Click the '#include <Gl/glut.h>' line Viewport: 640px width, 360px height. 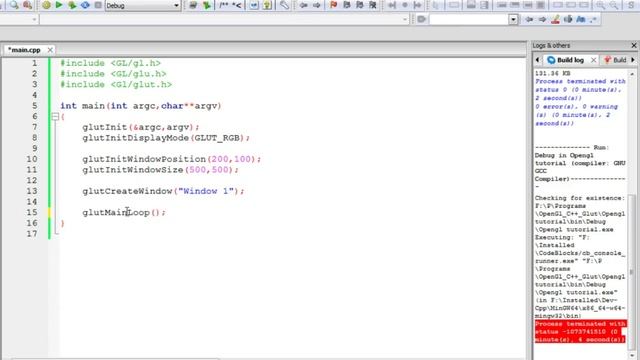116,84
